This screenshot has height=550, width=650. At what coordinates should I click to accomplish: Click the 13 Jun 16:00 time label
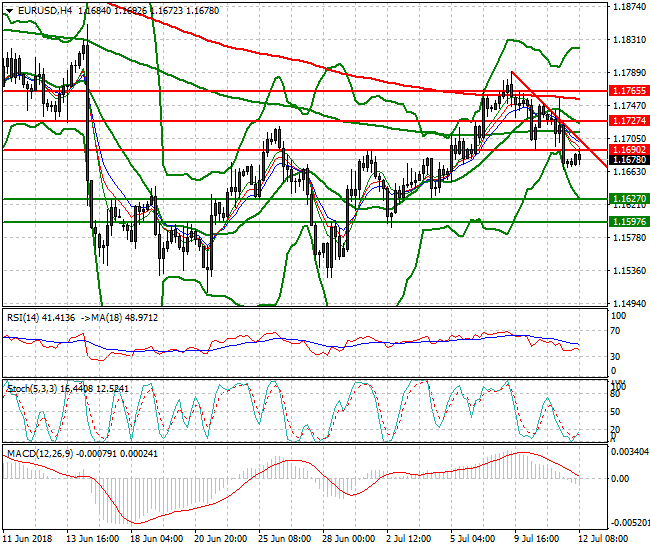[93, 539]
